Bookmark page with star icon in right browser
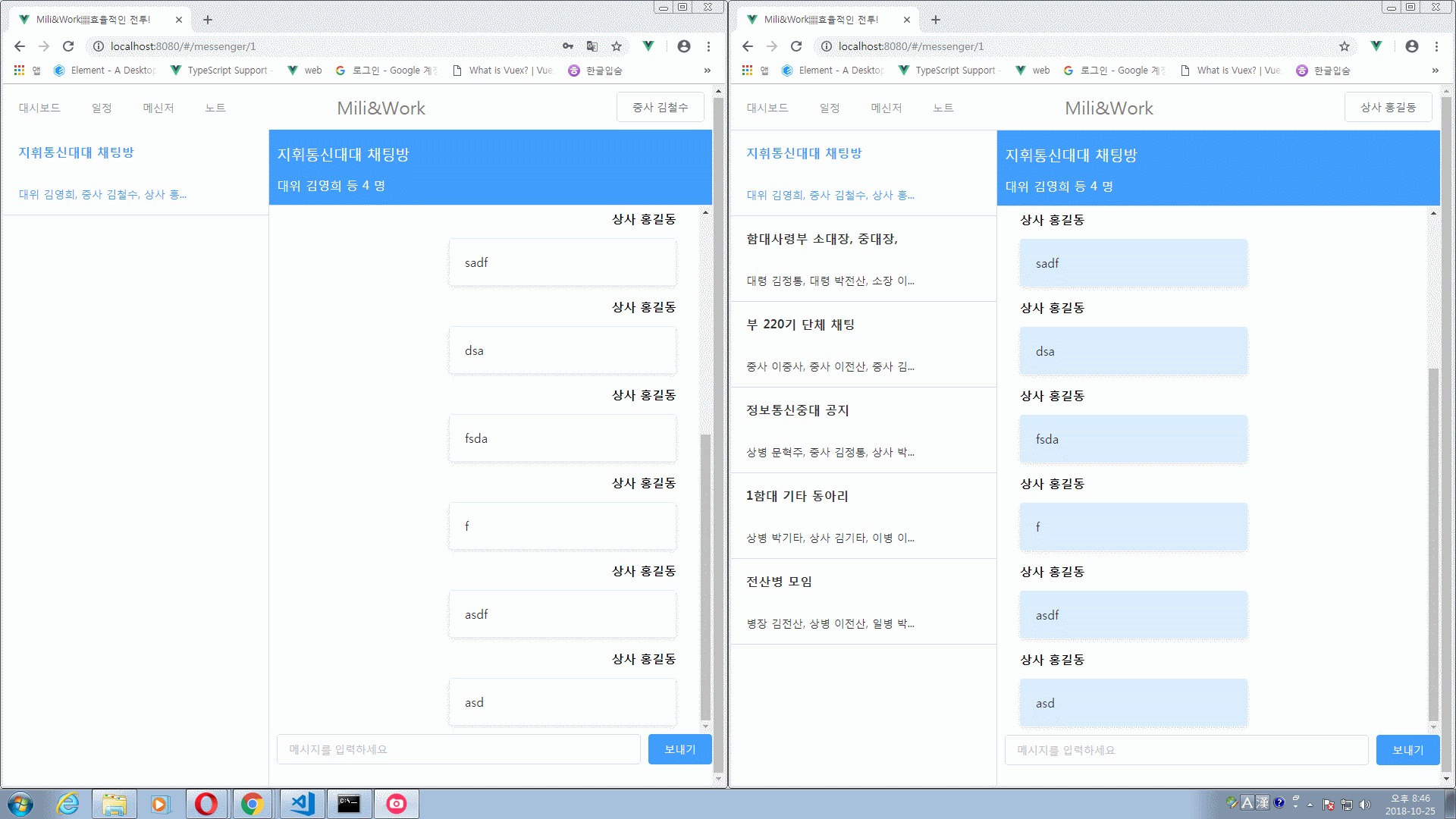The image size is (1456, 819). (x=1345, y=46)
